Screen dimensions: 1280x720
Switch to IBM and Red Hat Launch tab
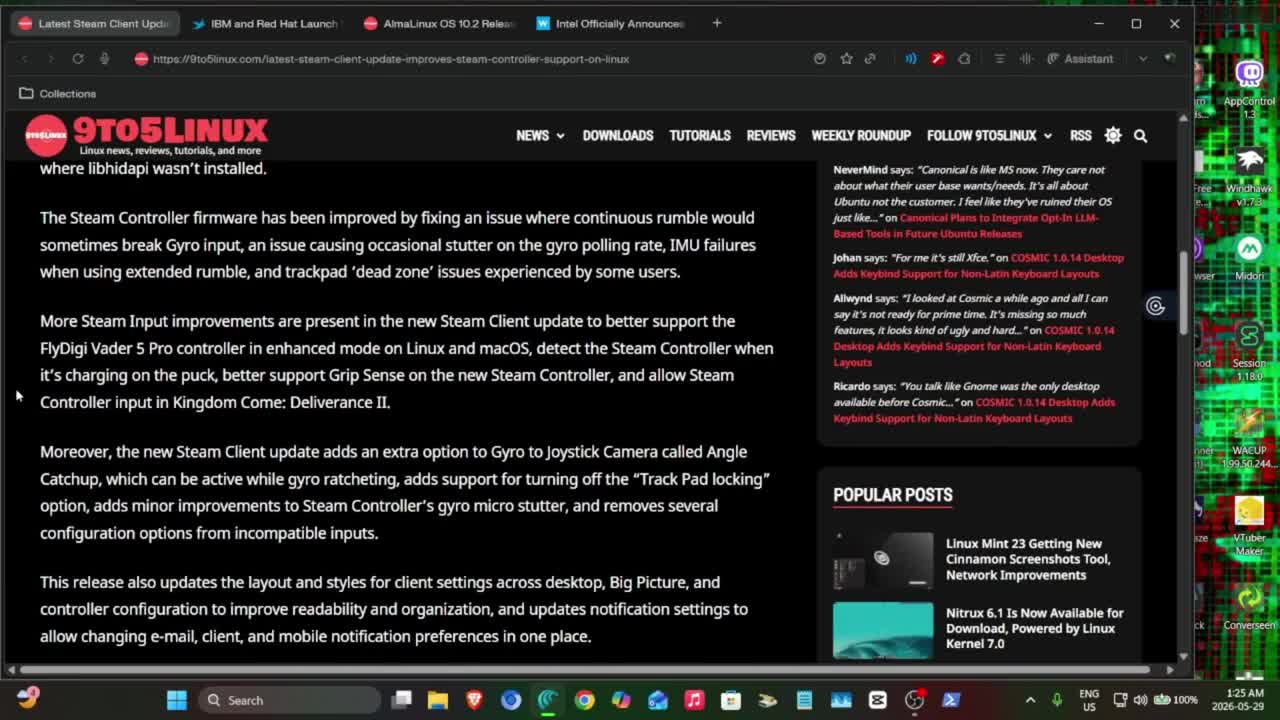[x=266, y=23]
